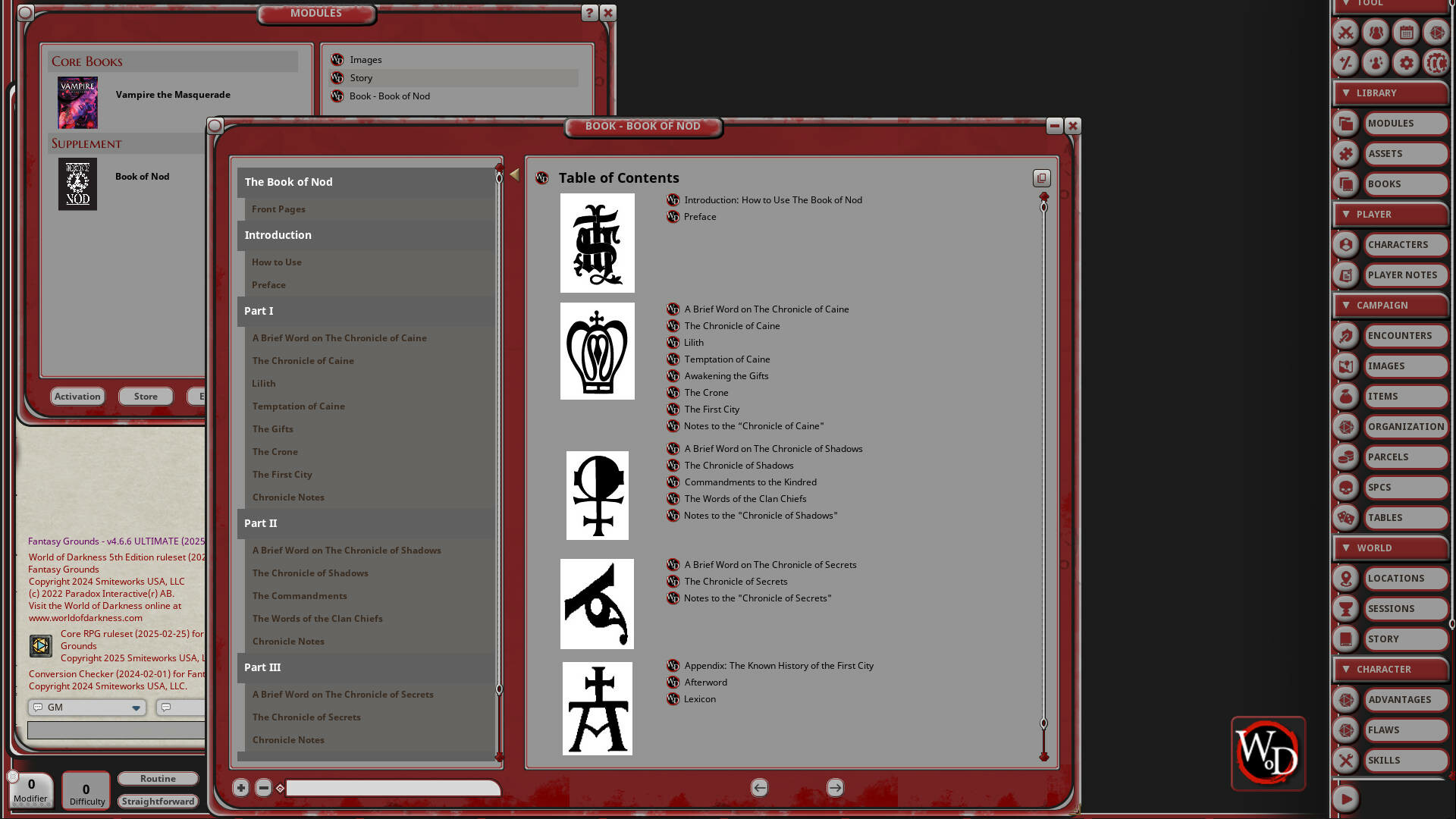The width and height of the screenshot is (1456, 819).
Task: Open the SPCs panel
Action: 1404,487
